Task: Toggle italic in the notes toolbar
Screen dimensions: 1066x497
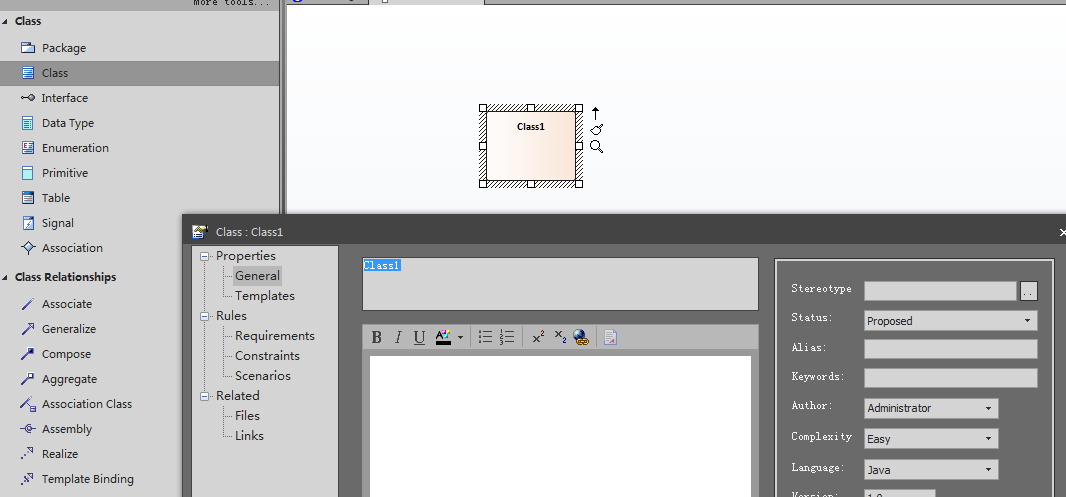Action: click(398, 337)
